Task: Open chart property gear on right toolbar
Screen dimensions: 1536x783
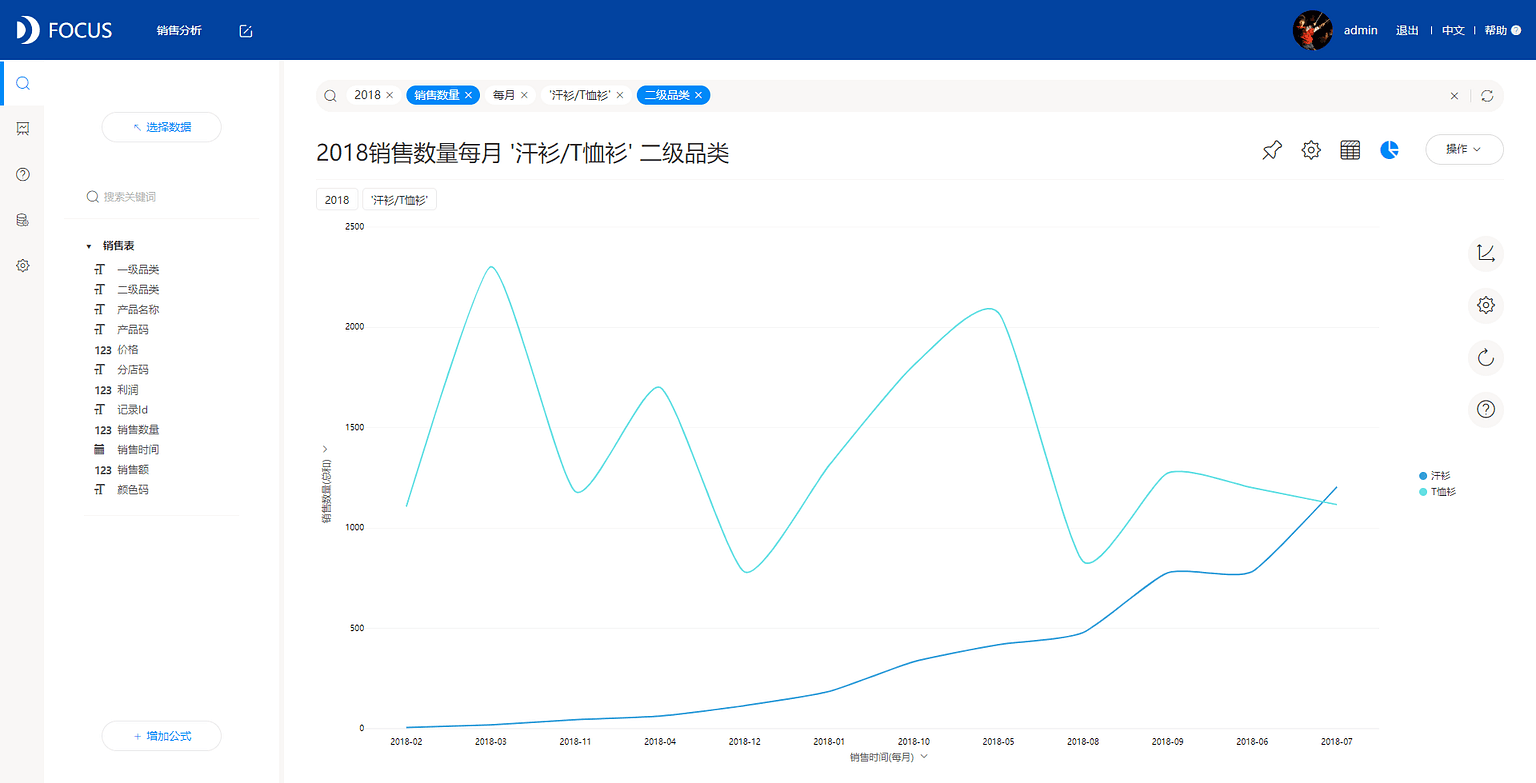Action: 1486,305
